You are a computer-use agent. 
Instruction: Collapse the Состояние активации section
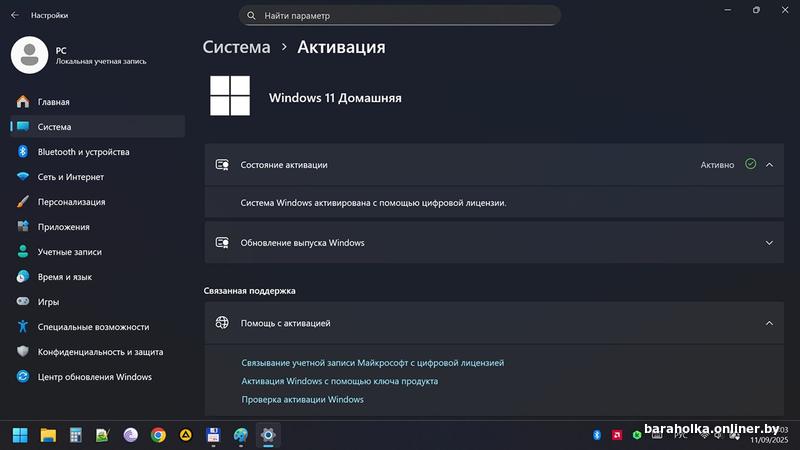click(x=769, y=165)
